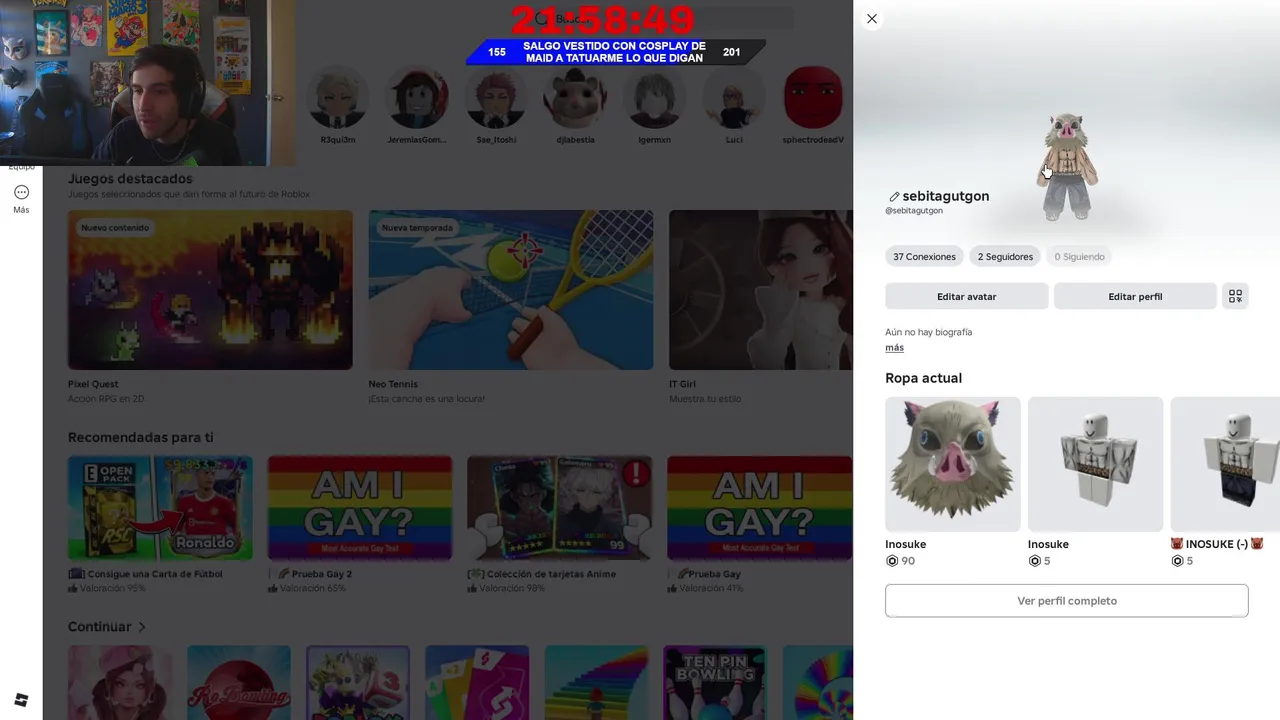The height and width of the screenshot is (720, 1280).
Task: Open friend Sae_Itoshi avatar
Action: [x=496, y=98]
